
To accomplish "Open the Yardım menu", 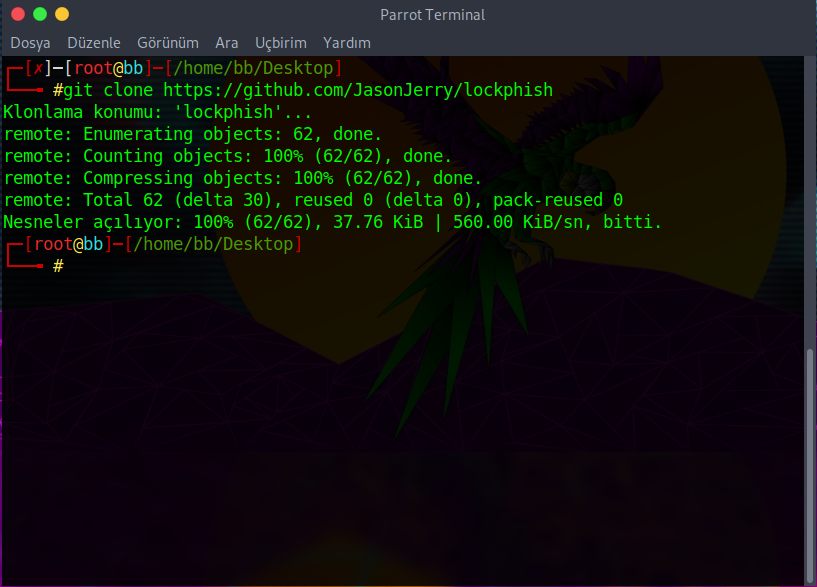I will tap(346, 43).
